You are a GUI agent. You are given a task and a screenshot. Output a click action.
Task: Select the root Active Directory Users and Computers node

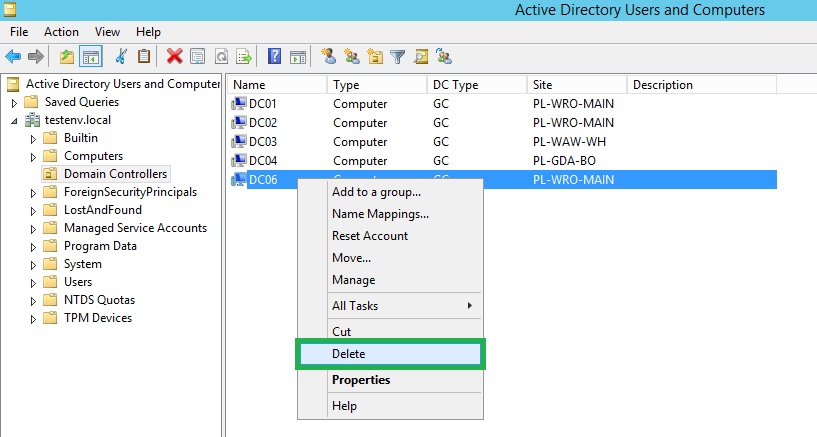pos(122,84)
